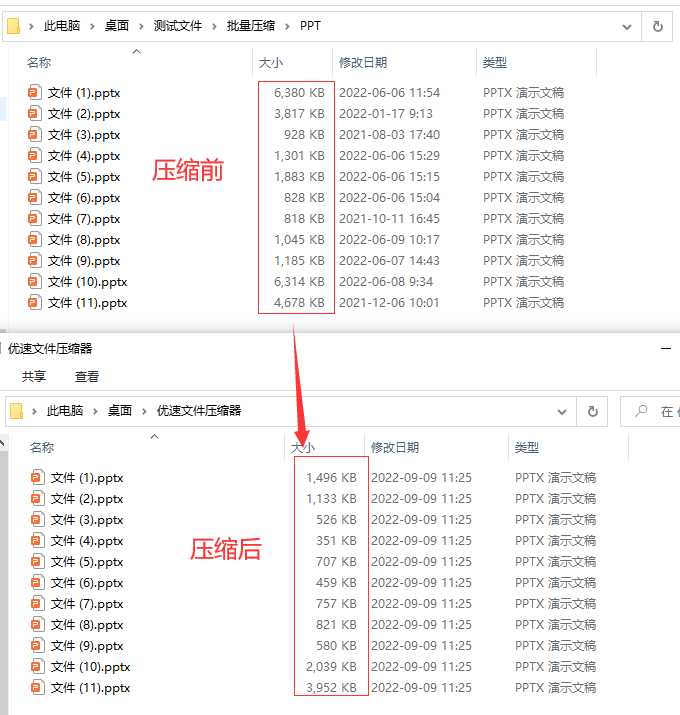
Task: Sort by 类型 column in PPT window
Action: (x=495, y=62)
